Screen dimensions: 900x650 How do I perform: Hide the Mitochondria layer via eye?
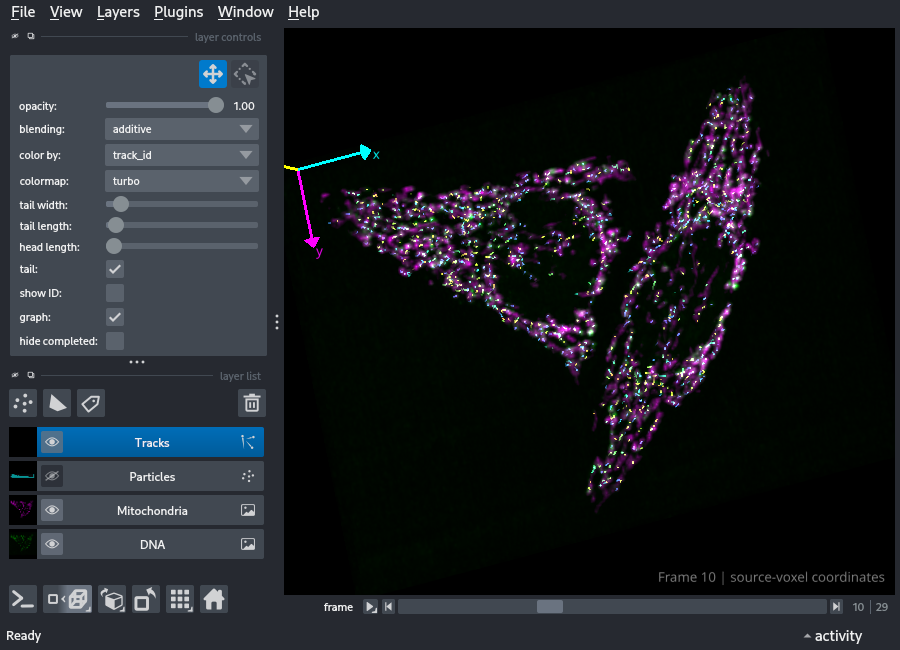(x=52, y=510)
